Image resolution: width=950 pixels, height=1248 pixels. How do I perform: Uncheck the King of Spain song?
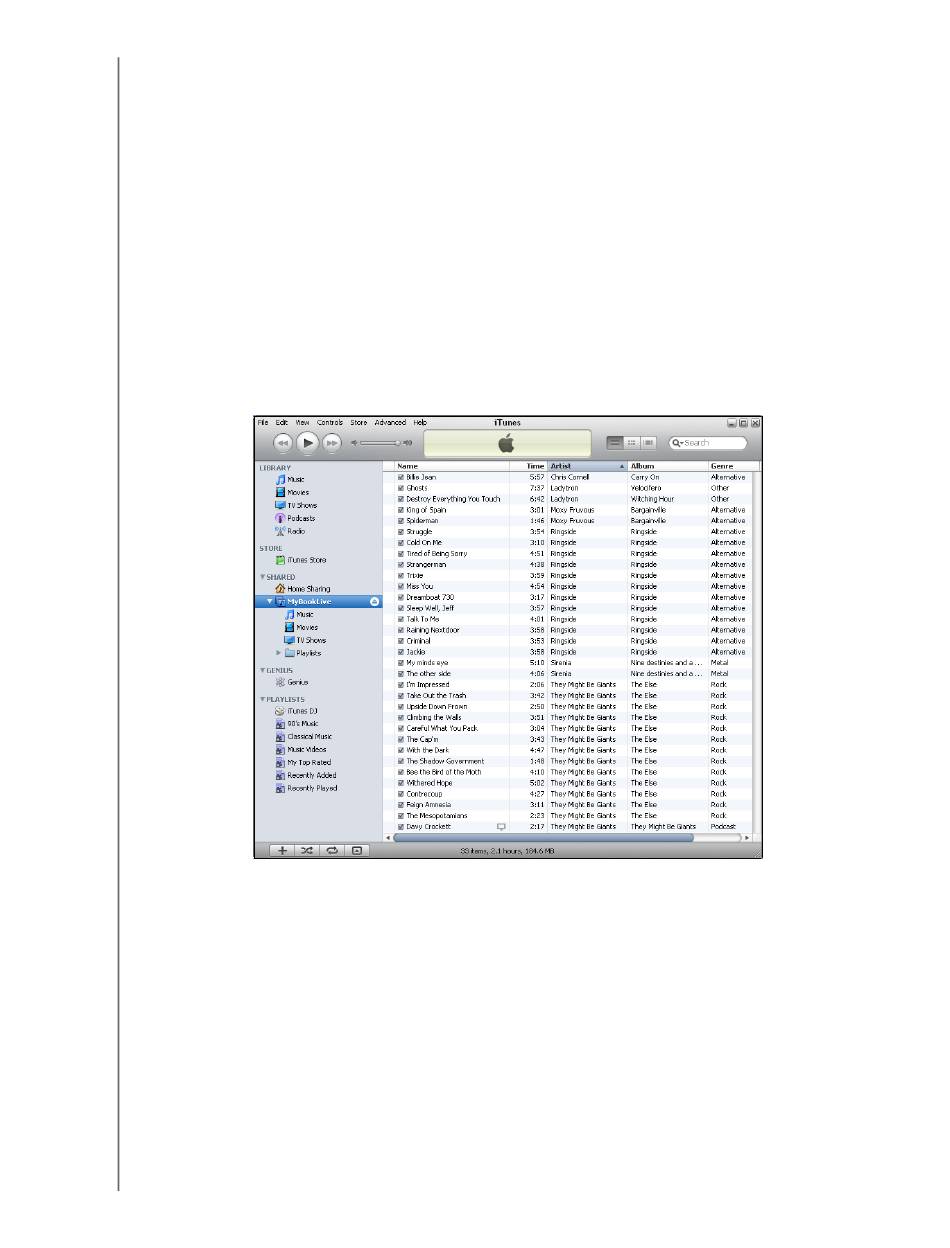pos(401,511)
